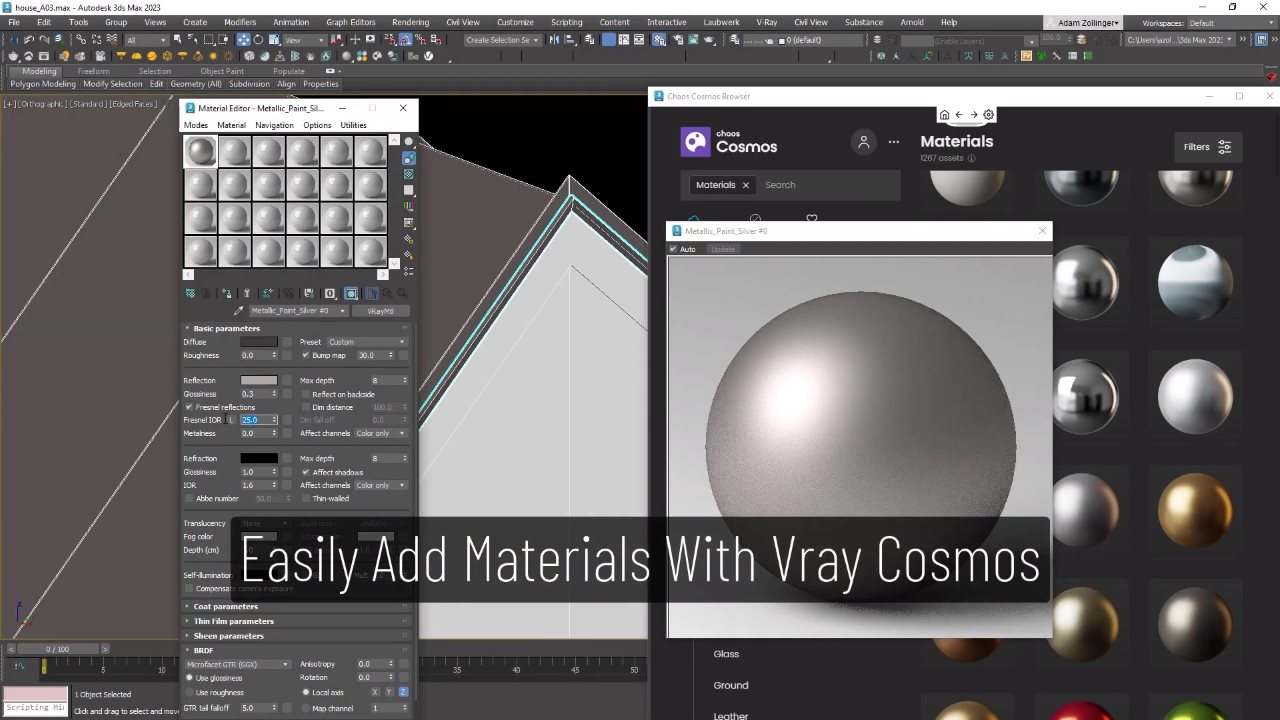Screen dimensions: 1280x720
Task: Open Cosmos Filters button
Action: [1207, 147]
